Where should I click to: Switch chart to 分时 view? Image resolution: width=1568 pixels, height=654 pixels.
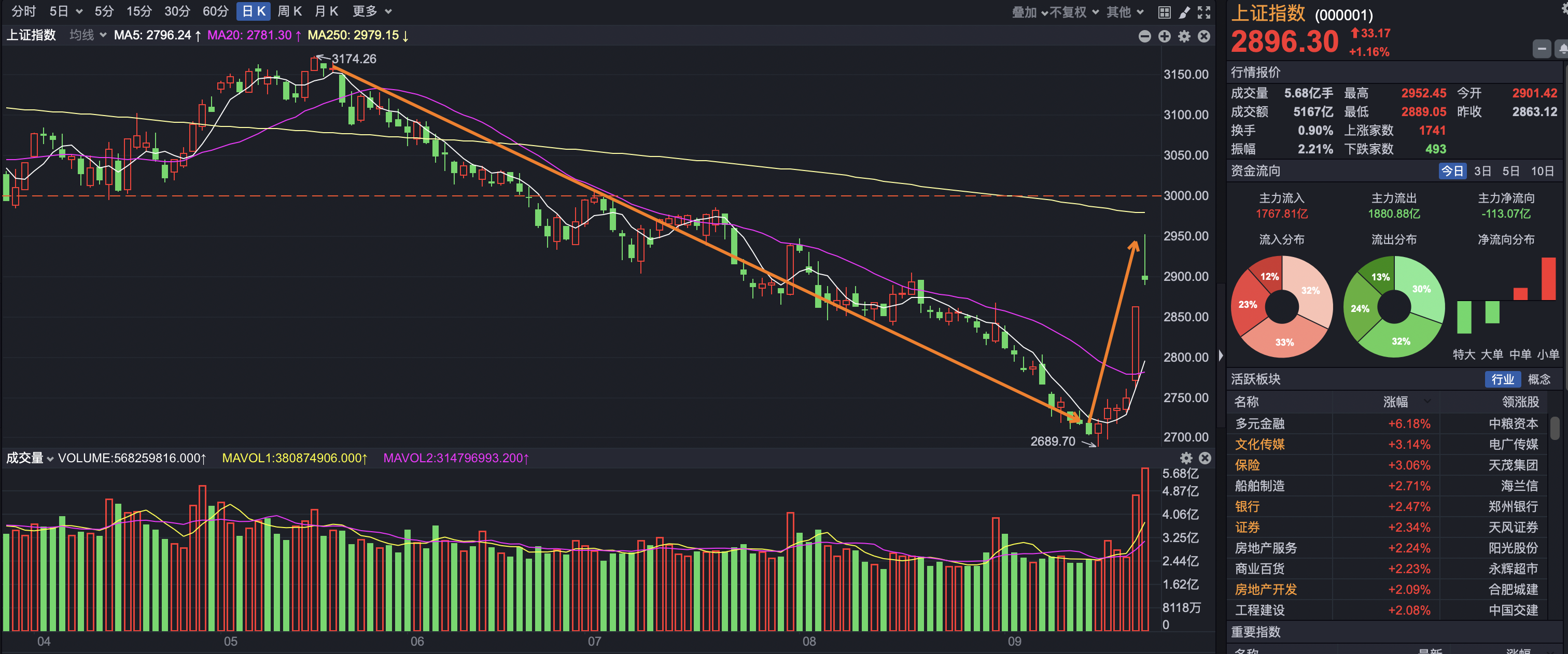click(24, 11)
